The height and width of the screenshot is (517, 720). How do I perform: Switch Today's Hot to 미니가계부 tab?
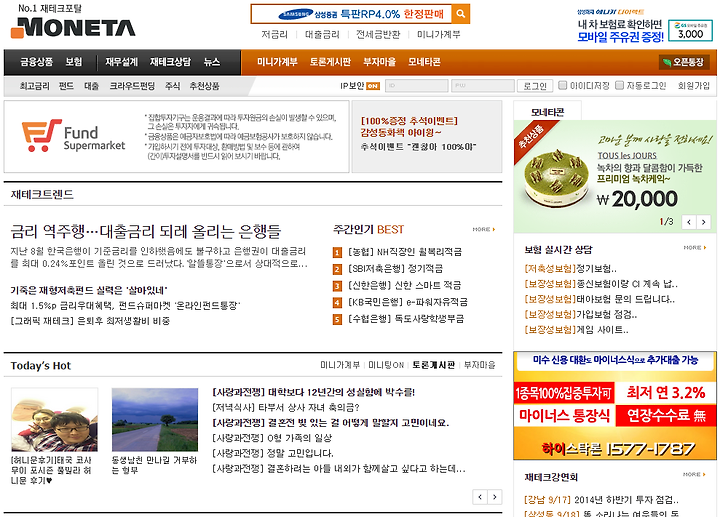click(x=340, y=365)
